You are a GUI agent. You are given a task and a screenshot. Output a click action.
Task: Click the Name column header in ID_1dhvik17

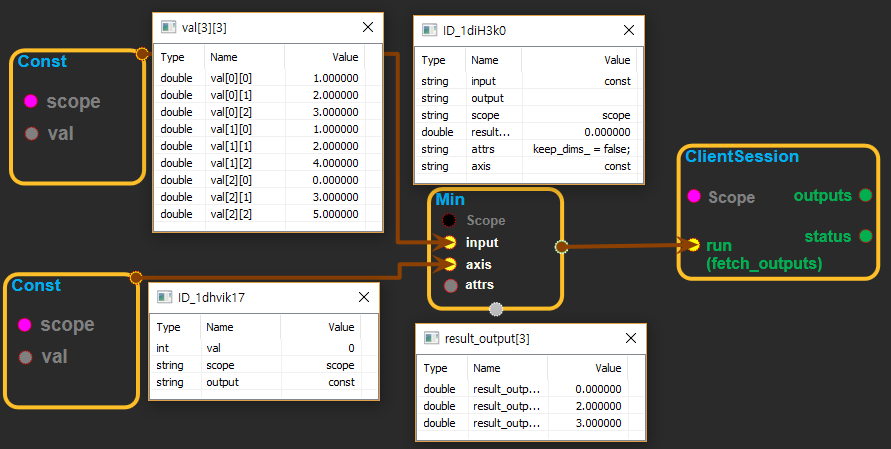pos(218,326)
